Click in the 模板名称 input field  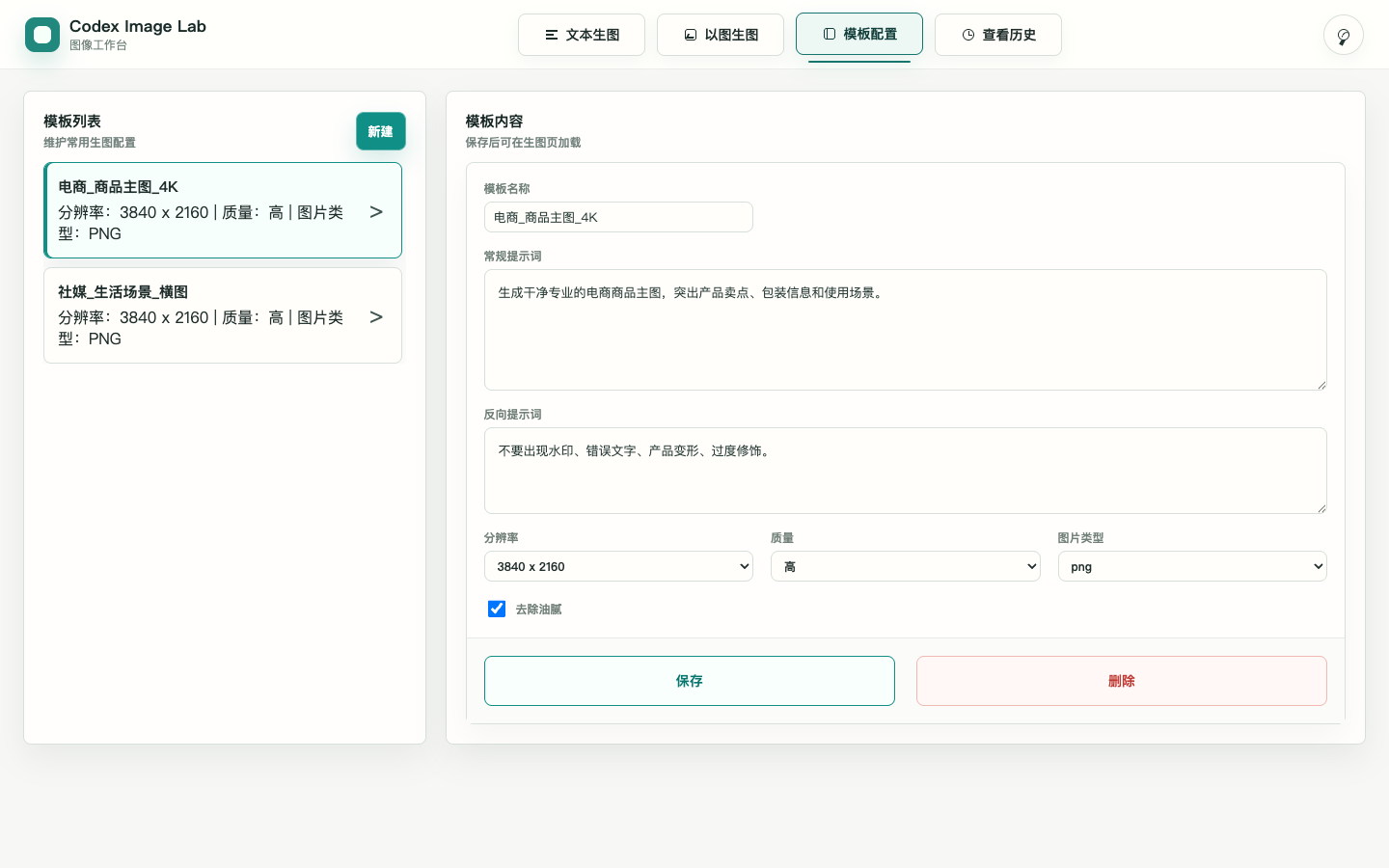(x=618, y=217)
